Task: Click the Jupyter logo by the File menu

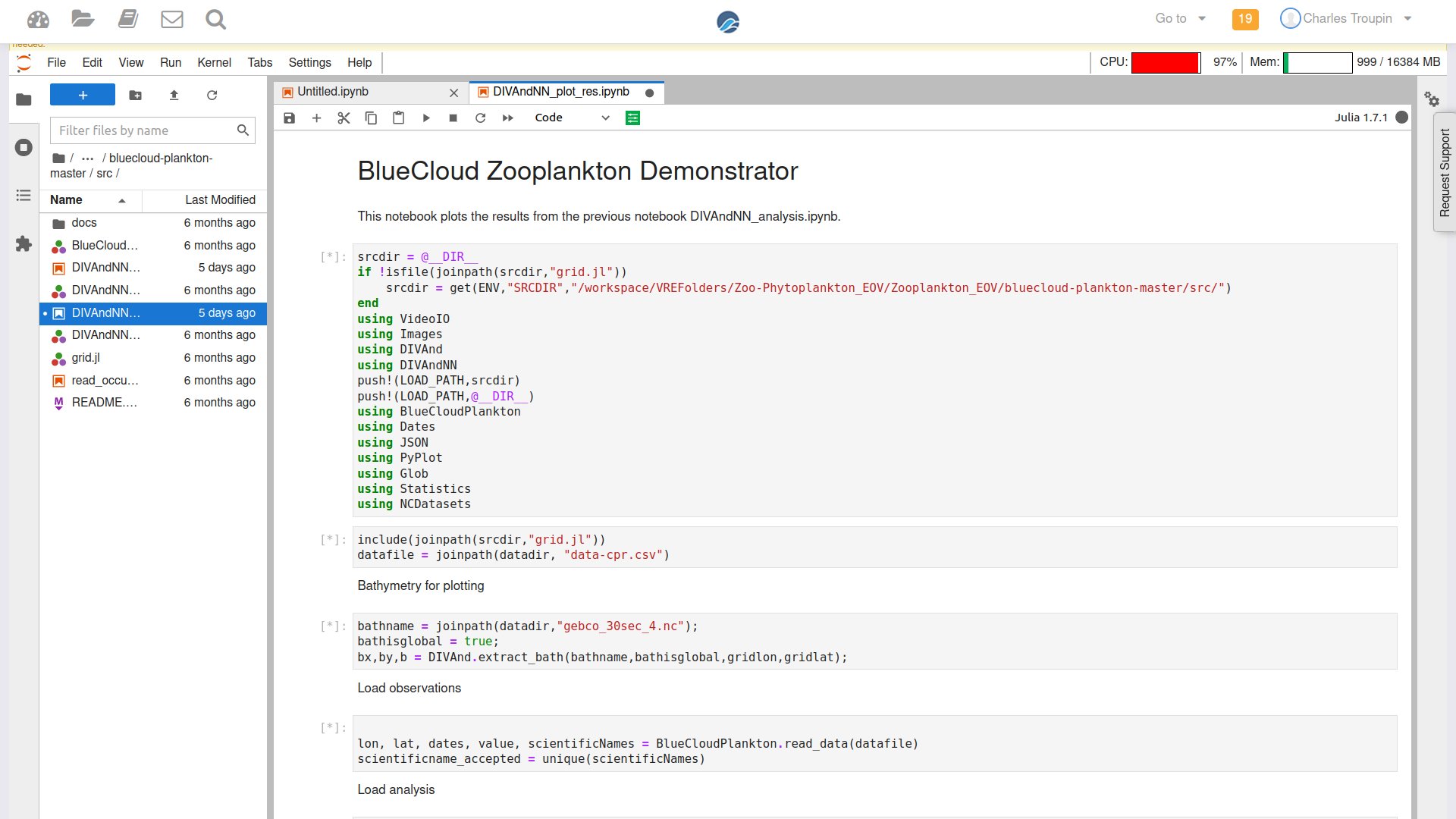Action: [24, 62]
